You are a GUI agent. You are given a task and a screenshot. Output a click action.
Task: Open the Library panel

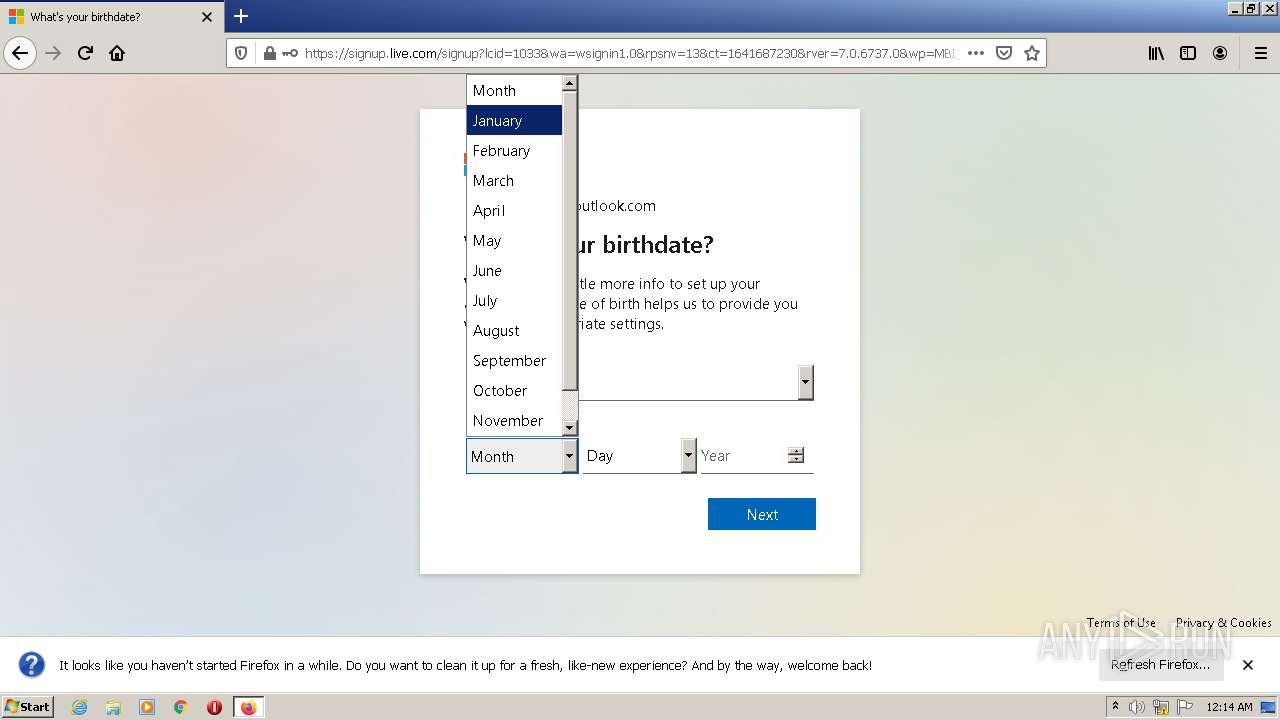click(x=1156, y=53)
